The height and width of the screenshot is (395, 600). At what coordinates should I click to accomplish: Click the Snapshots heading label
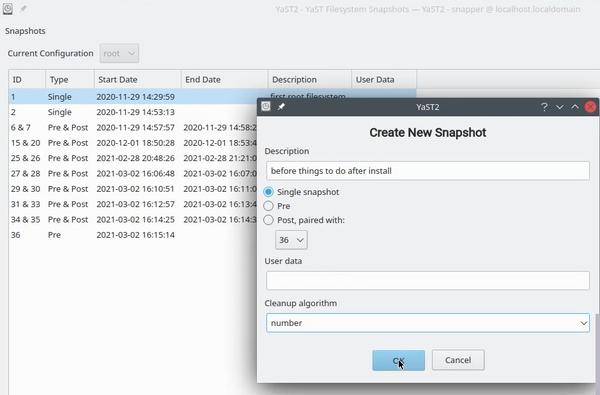coord(25,31)
